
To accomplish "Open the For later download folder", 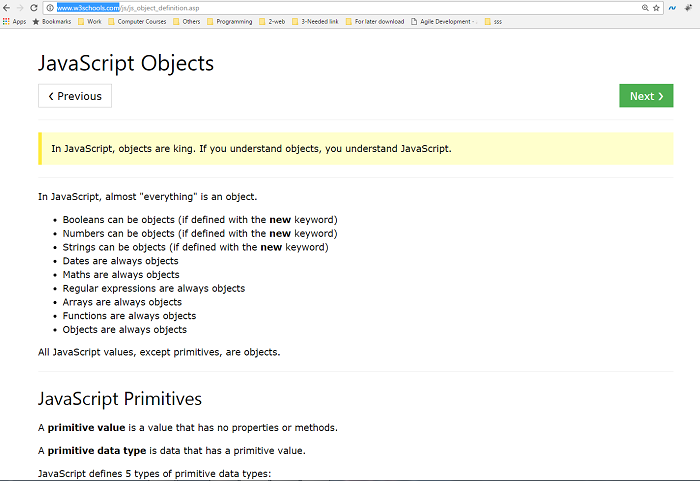I will pos(375,21).
